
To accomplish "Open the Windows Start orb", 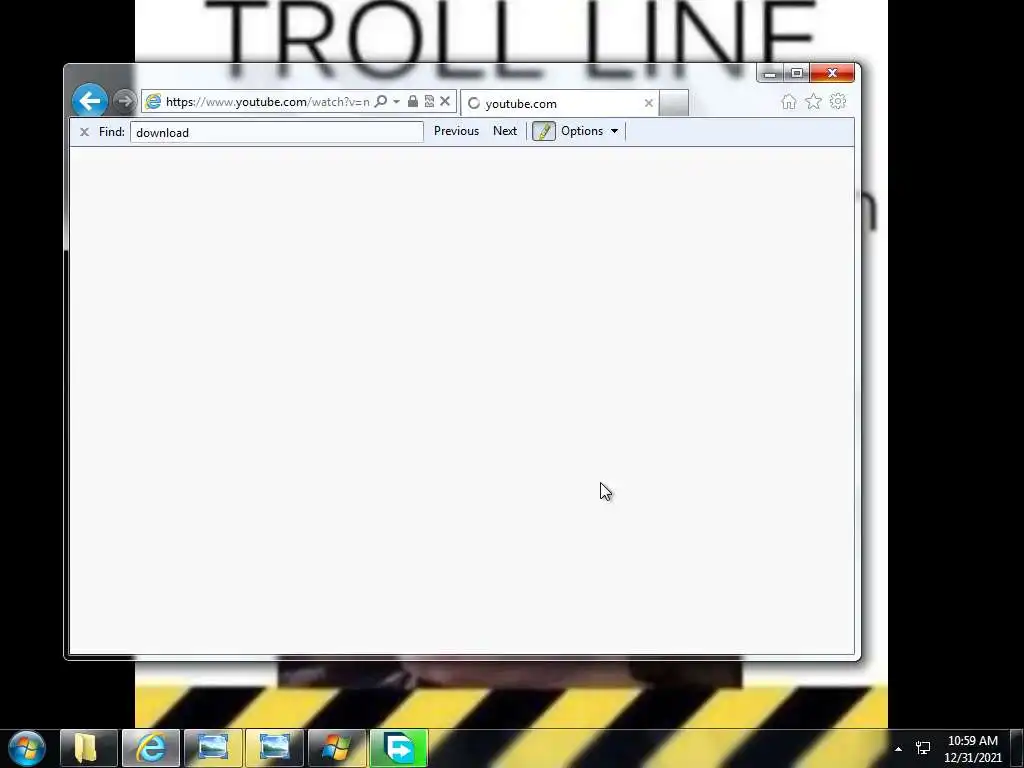I will [x=27, y=748].
